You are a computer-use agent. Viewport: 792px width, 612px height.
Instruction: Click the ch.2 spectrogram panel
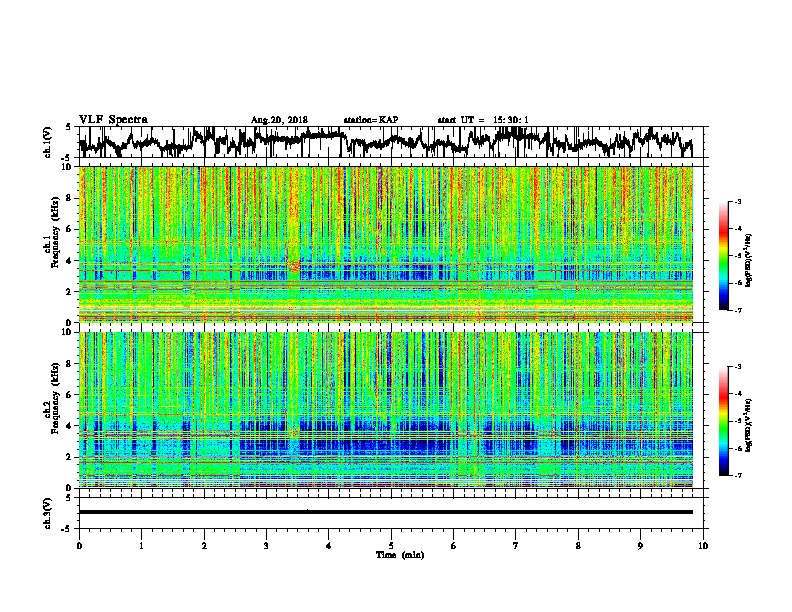point(386,410)
